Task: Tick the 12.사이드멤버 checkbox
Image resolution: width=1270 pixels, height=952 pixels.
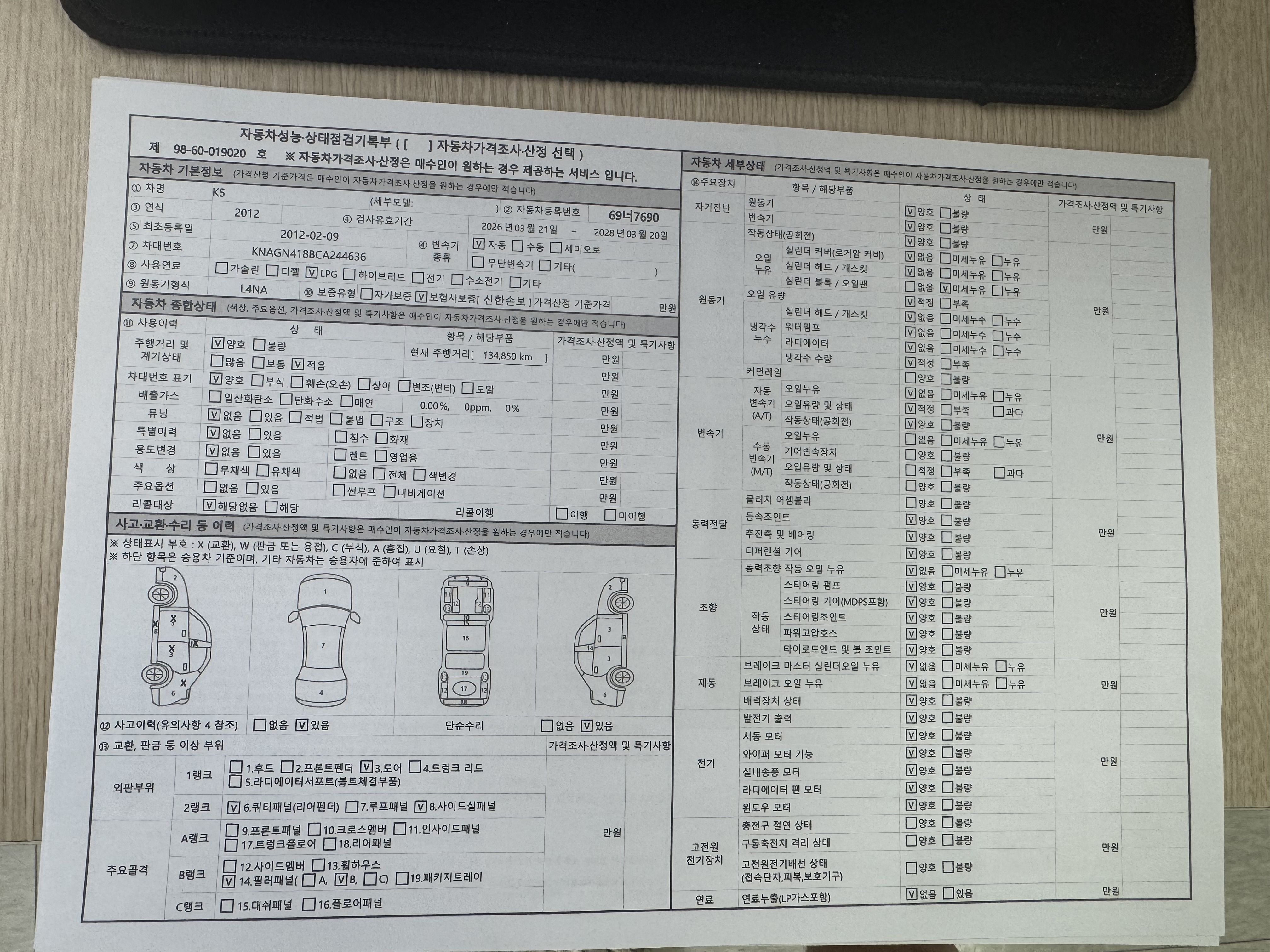Action: (x=230, y=866)
